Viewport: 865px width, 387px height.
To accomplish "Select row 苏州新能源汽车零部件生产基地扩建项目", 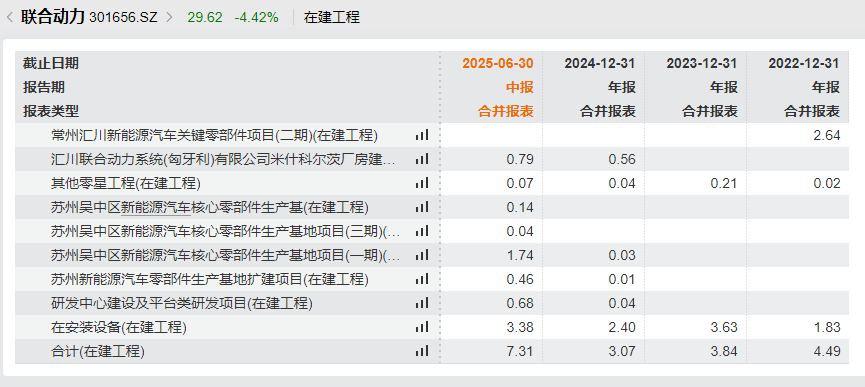I will pos(431,279).
